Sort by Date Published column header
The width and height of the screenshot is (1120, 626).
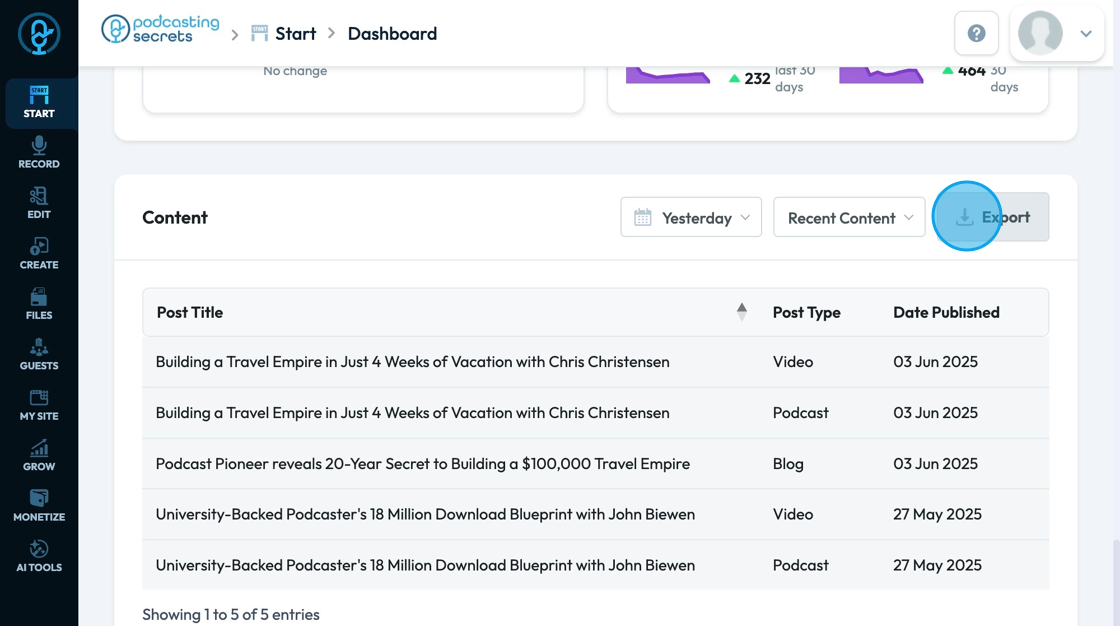pos(946,312)
